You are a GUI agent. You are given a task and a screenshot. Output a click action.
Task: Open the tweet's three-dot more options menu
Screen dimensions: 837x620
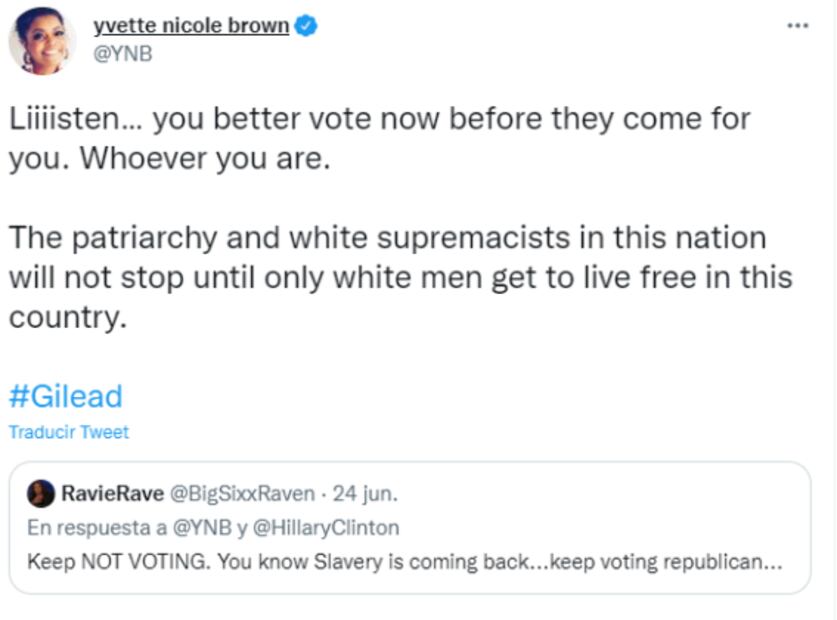pos(798,25)
